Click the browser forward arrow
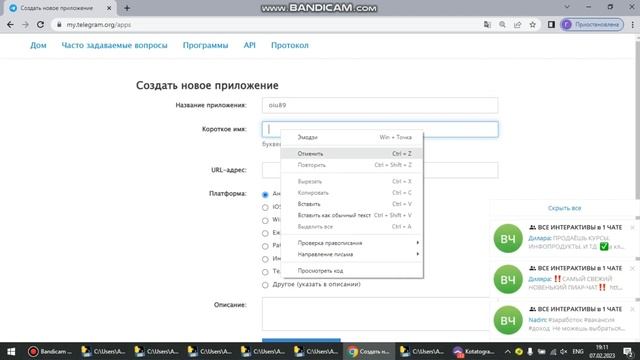 click(x=25, y=24)
